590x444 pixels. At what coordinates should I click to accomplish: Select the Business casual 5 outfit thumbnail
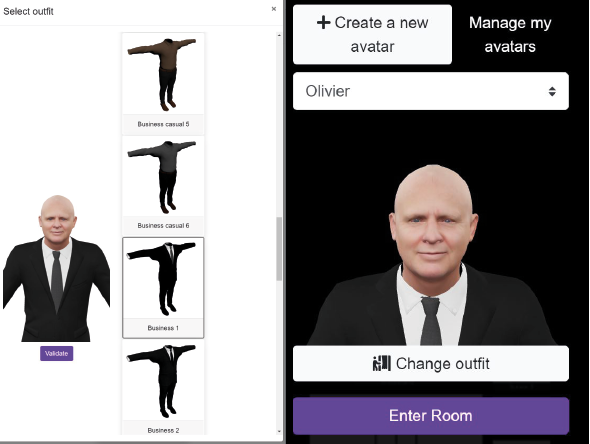(x=163, y=84)
